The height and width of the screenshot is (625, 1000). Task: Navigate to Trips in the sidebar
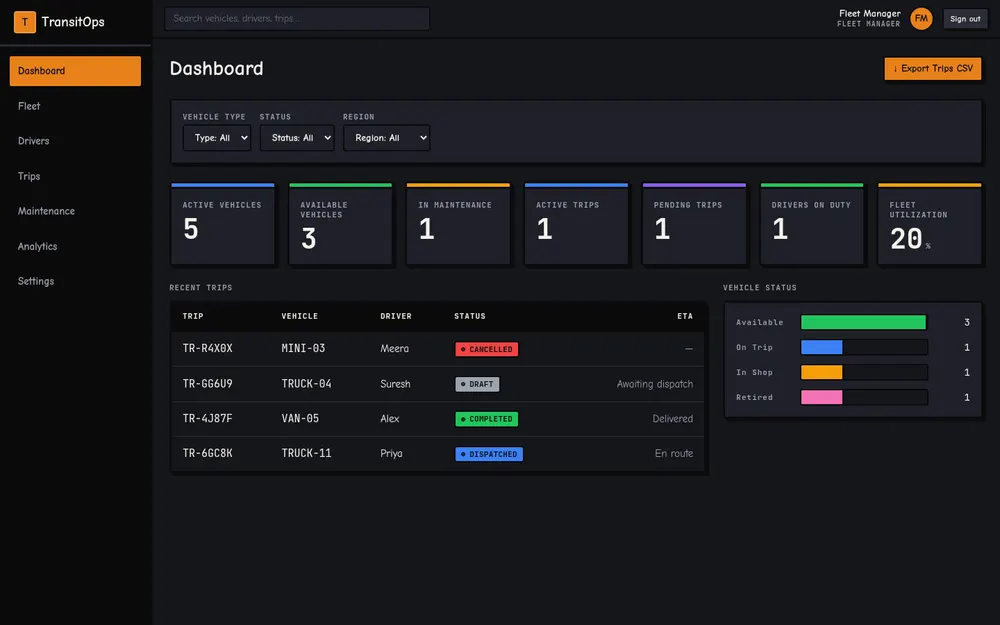[75, 176]
